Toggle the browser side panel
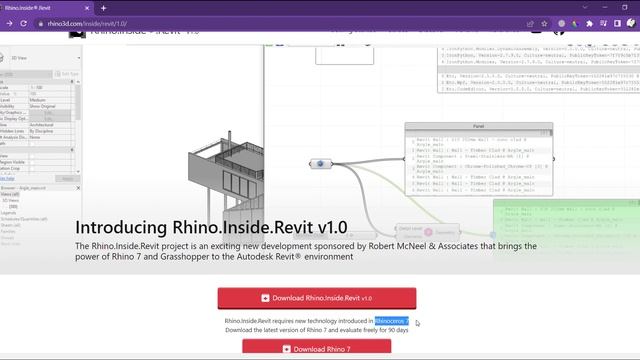Viewport: 640px width, 360px height. tap(617, 24)
